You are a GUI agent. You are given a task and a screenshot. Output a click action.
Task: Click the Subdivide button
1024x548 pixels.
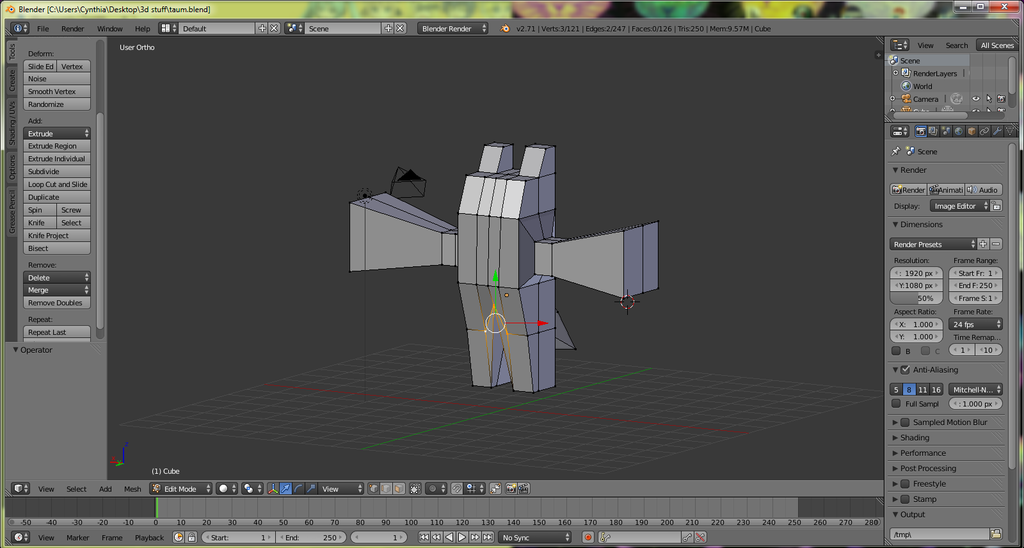tap(57, 172)
